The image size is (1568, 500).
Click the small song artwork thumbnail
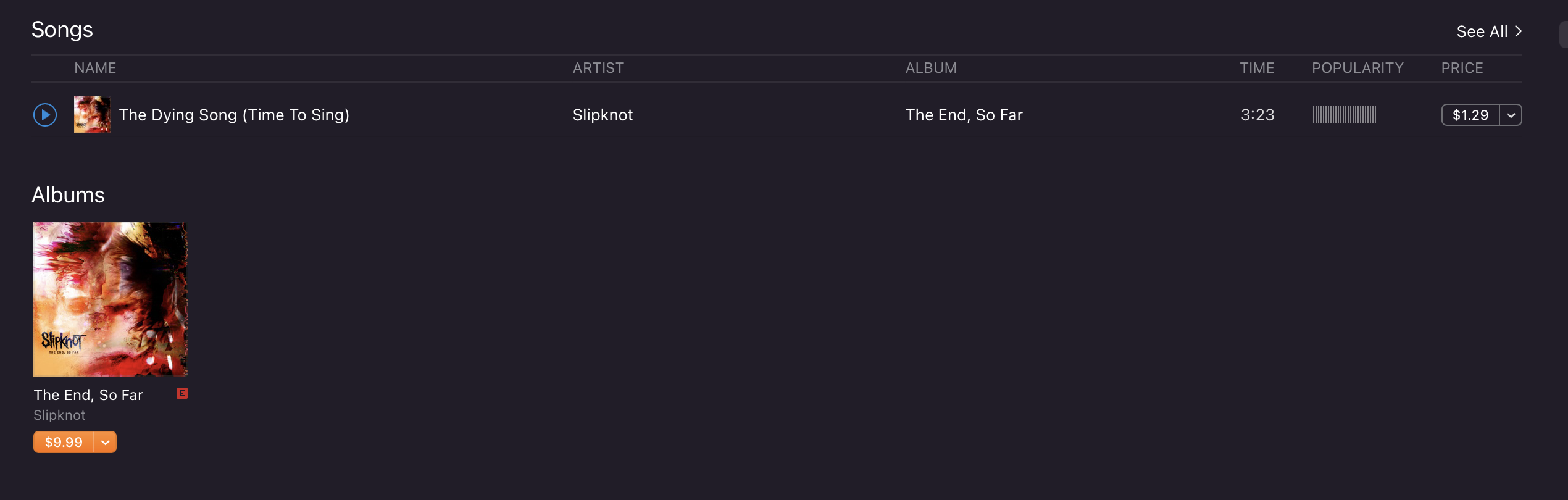click(x=92, y=115)
